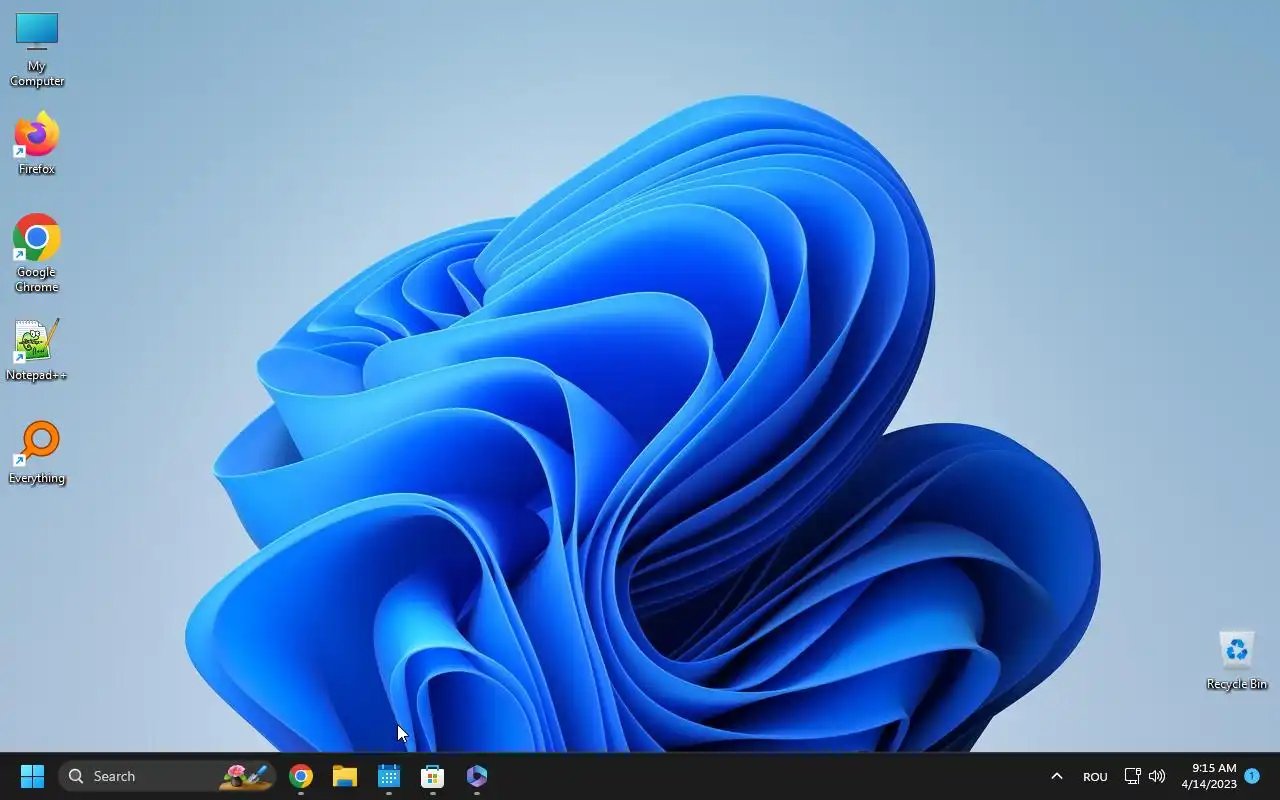The image size is (1280, 800).
Task: Open the Calendar app on taskbar
Action: pos(389,776)
